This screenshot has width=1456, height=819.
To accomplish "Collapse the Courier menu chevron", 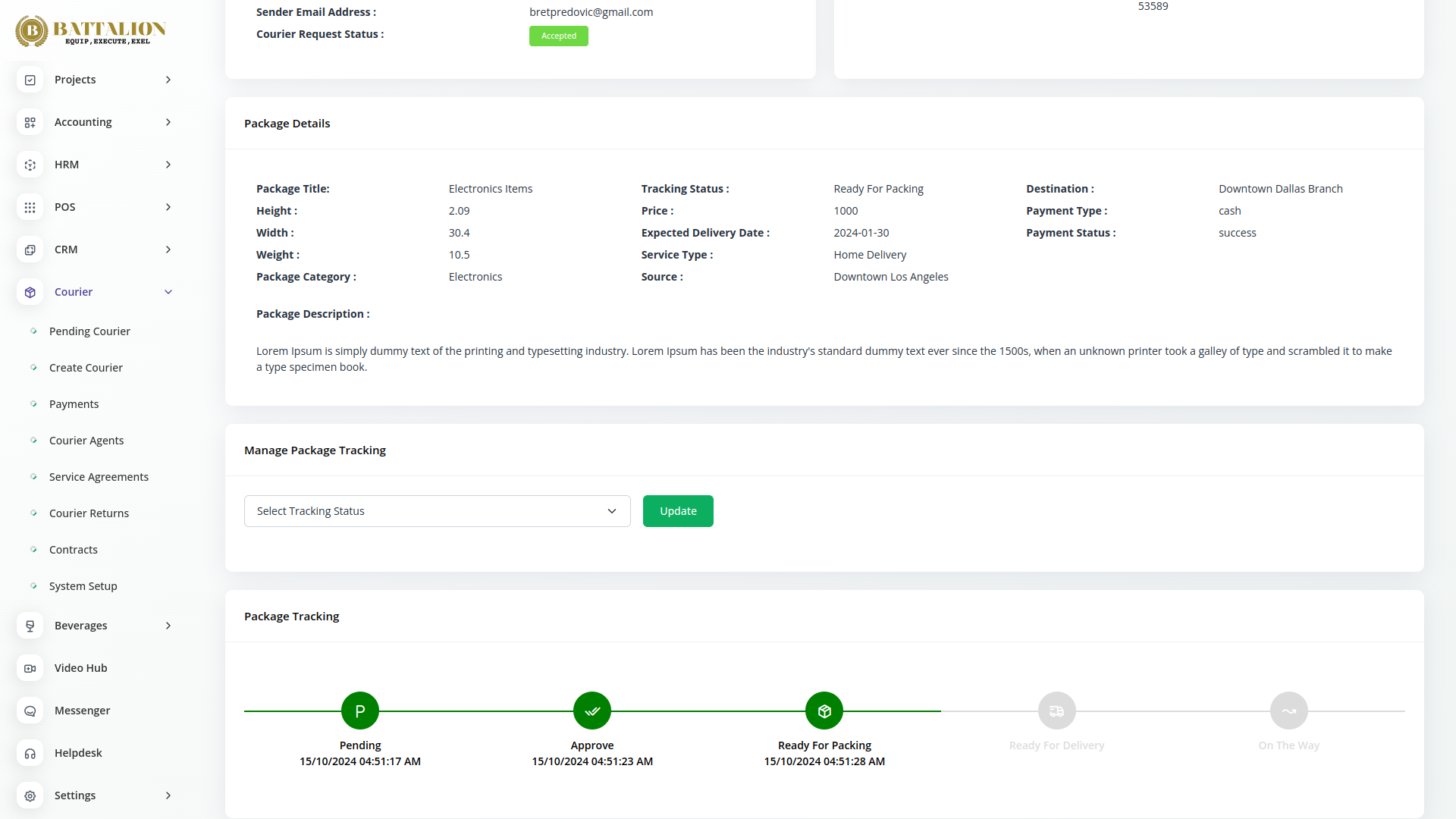I will click(168, 292).
